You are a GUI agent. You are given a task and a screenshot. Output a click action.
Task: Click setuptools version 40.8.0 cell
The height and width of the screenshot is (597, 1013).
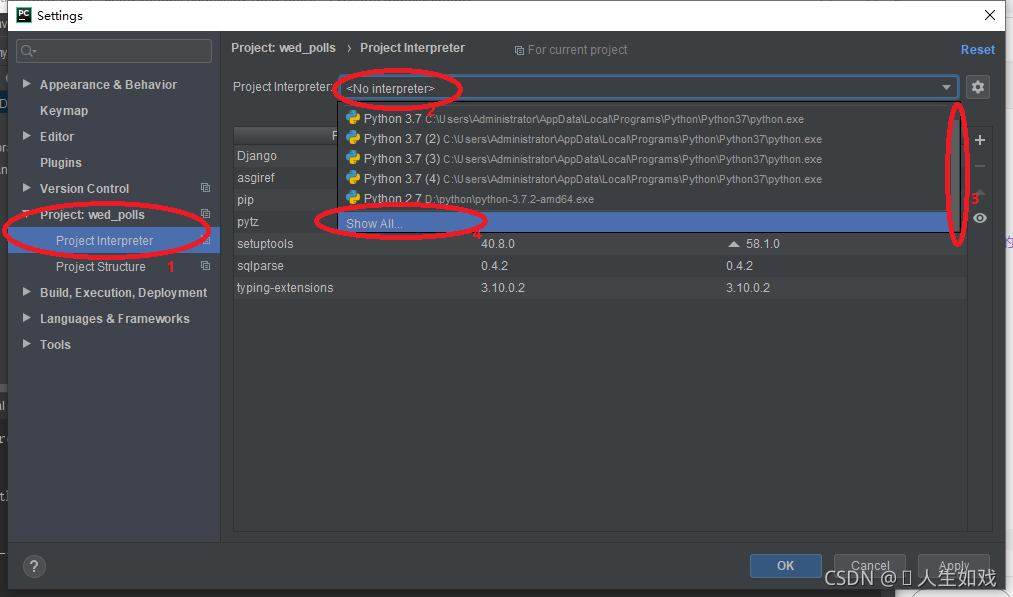pos(497,244)
